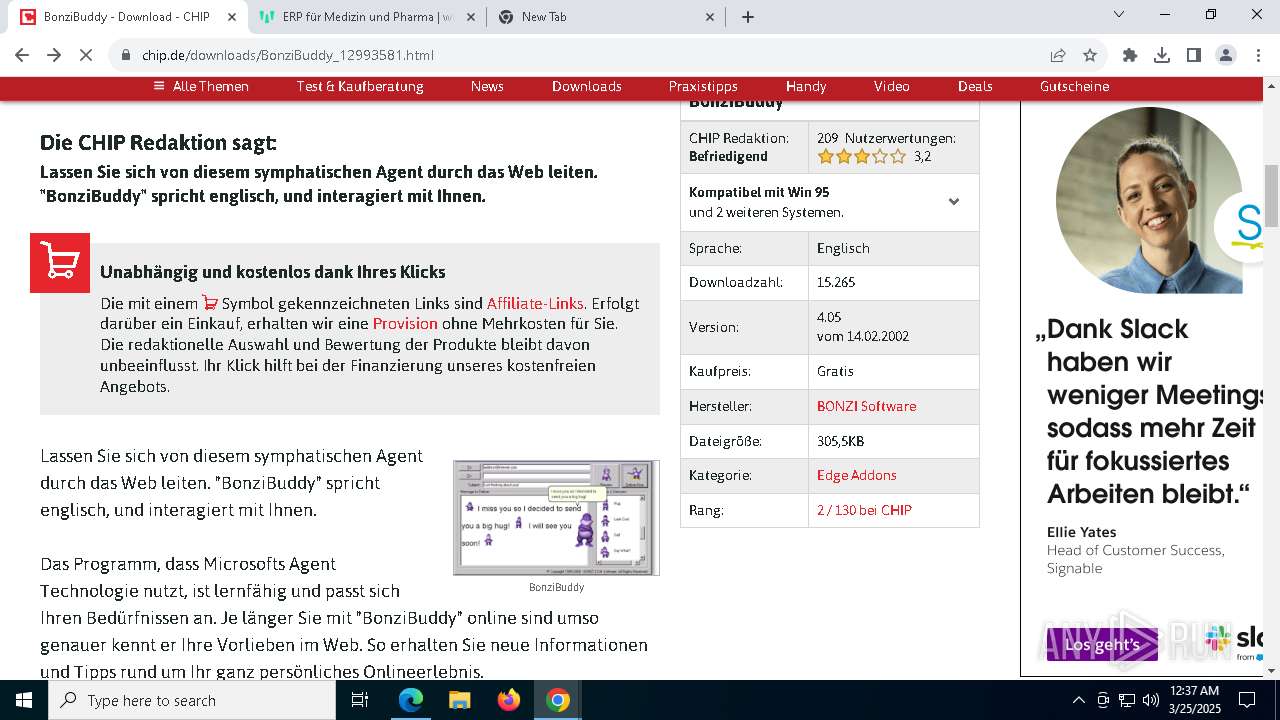Click the user rating stars

point(861,156)
